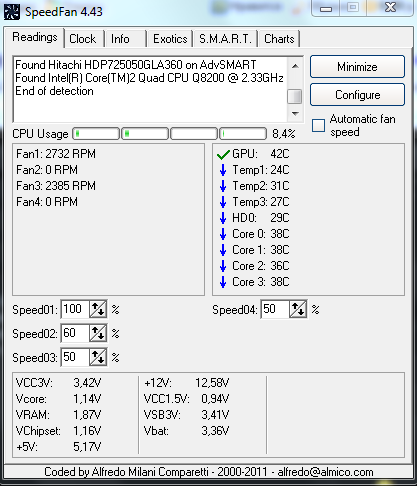Click the Speed01 spinner arrows

click(x=98, y=309)
